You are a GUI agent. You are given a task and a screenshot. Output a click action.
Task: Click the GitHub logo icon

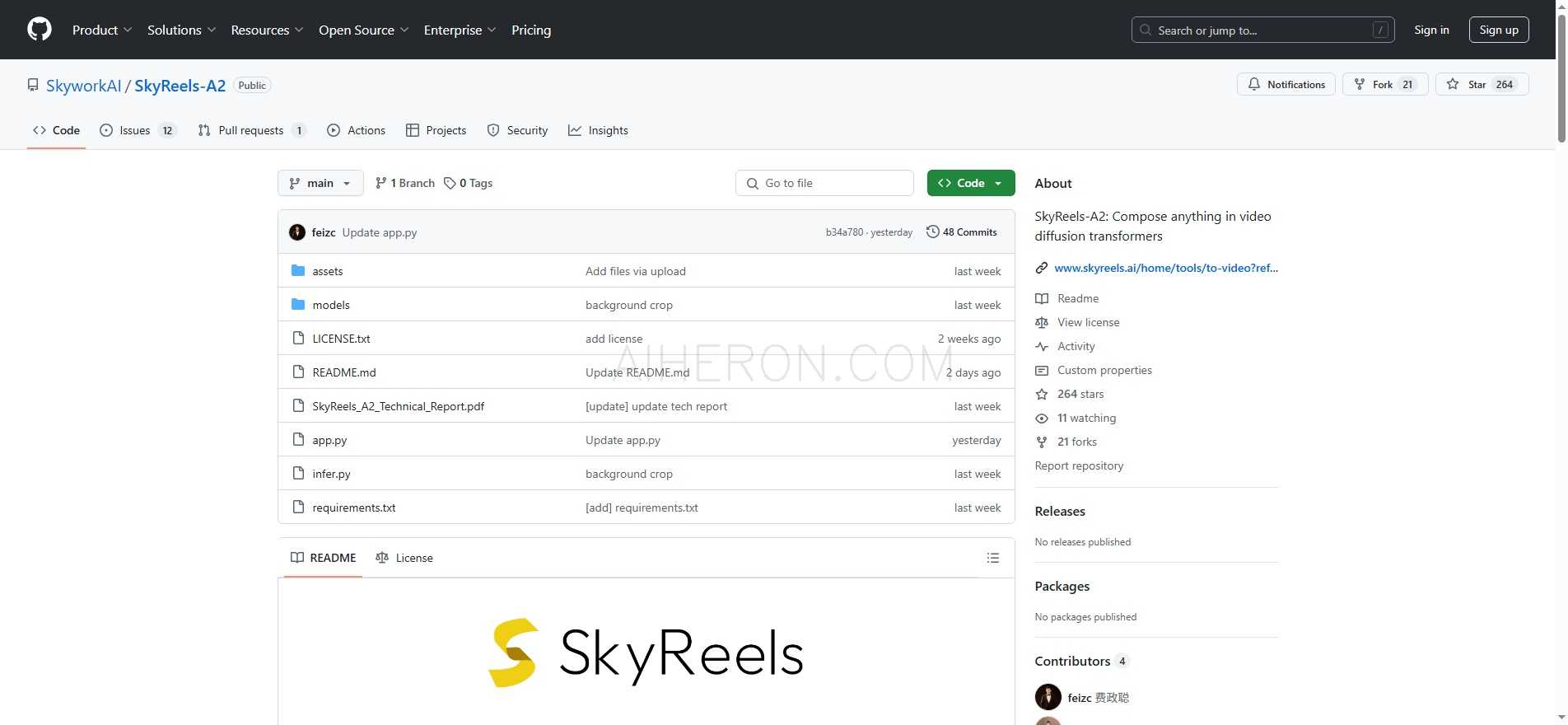coord(40,30)
